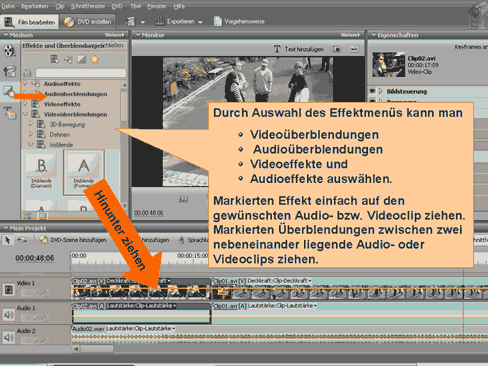
Task: Switch to the DVD erstellen tab
Action: [88, 22]
